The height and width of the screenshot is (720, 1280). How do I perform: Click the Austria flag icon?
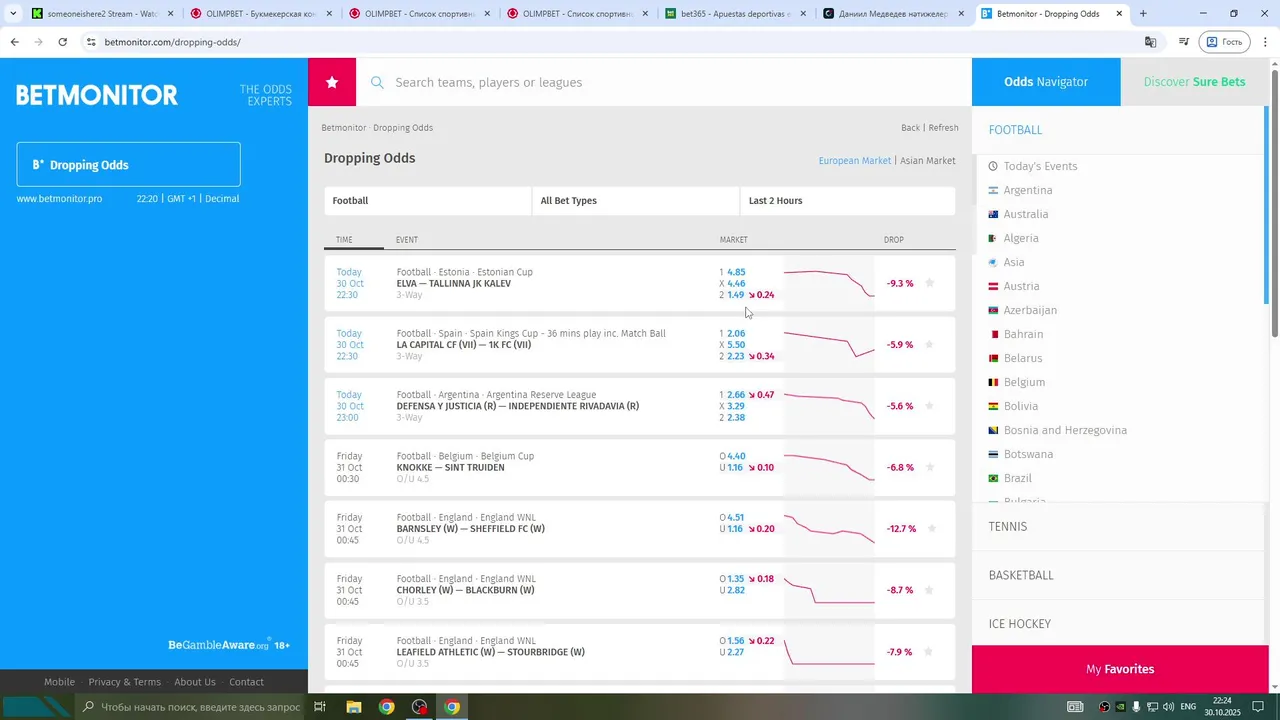[x=993, y=286]
